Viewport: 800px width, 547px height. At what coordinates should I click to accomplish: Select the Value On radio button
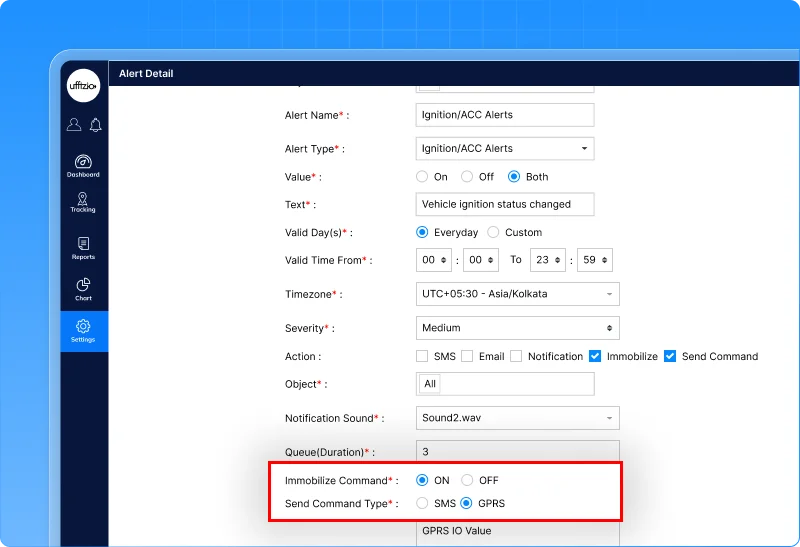[x=422, y=177]
